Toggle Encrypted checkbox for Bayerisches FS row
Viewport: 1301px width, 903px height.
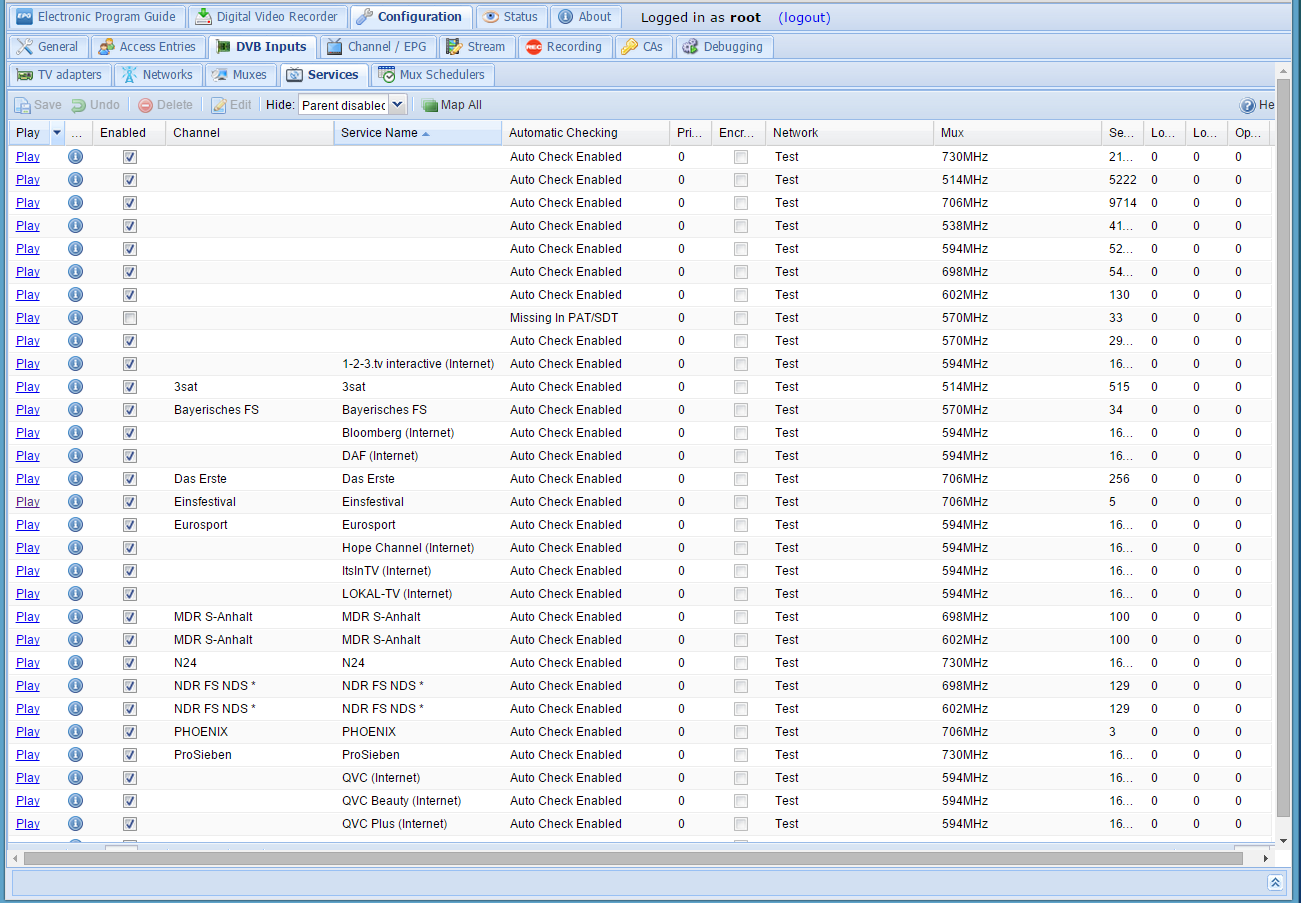click(x=741, y=410)
